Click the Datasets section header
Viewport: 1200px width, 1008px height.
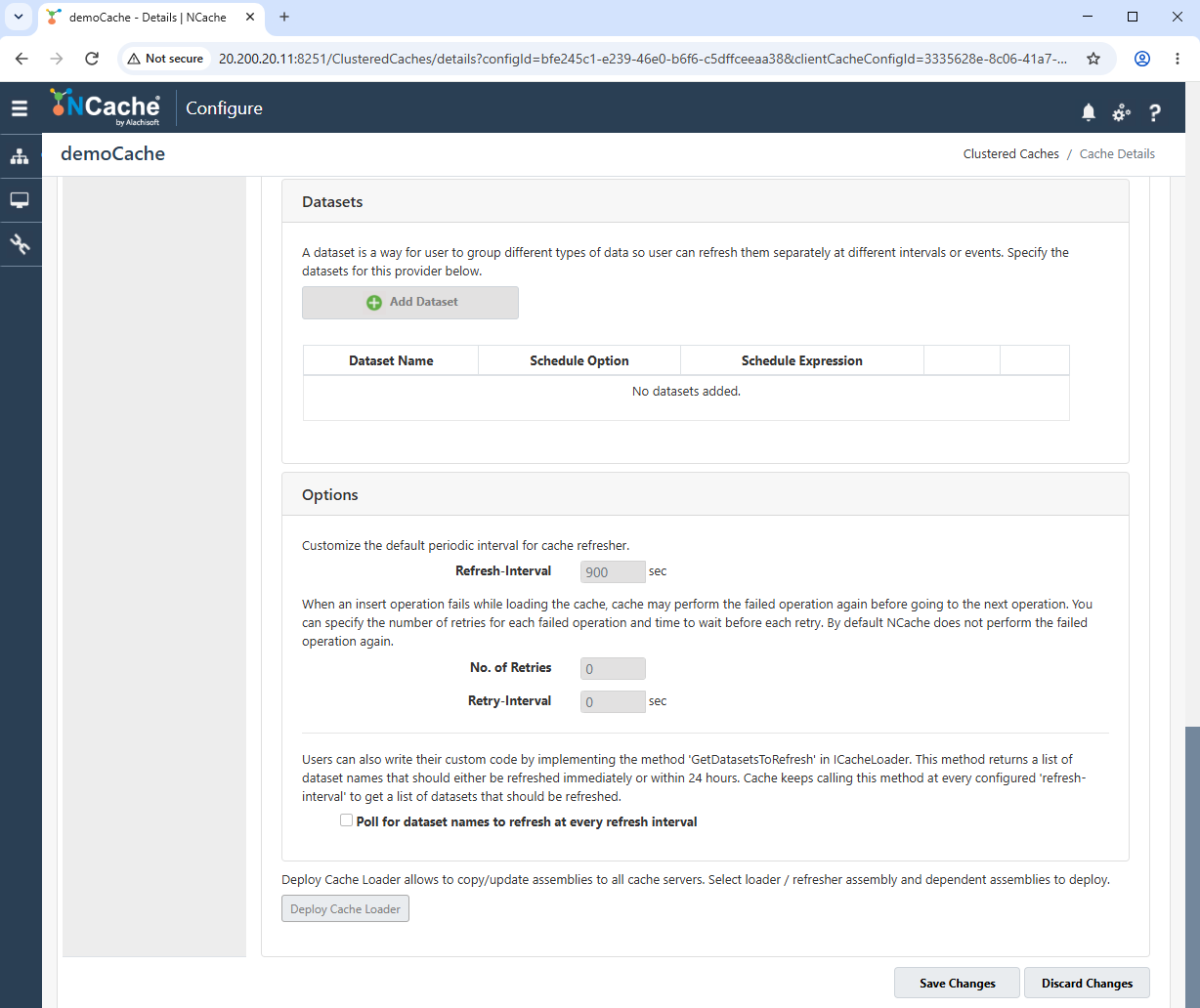(706, 202)
